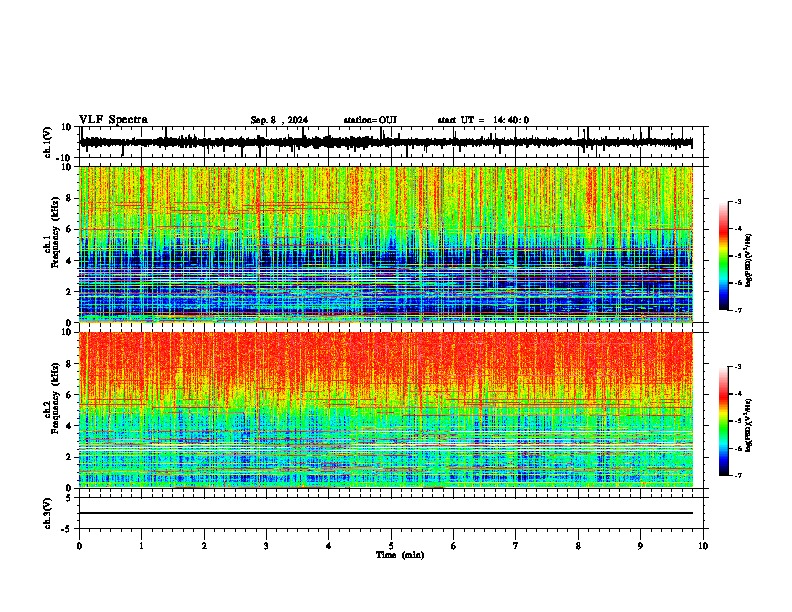Click the time axis tick label '8'
This screenshot has width=792, height=612.
[x=578, y=546]
